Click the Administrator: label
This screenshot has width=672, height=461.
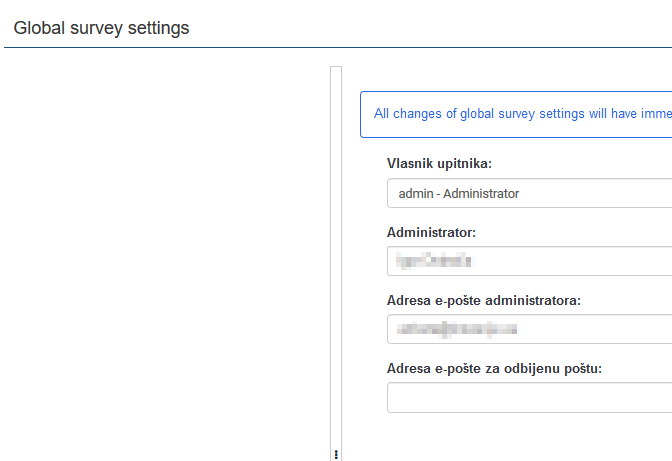coord(431,232)
